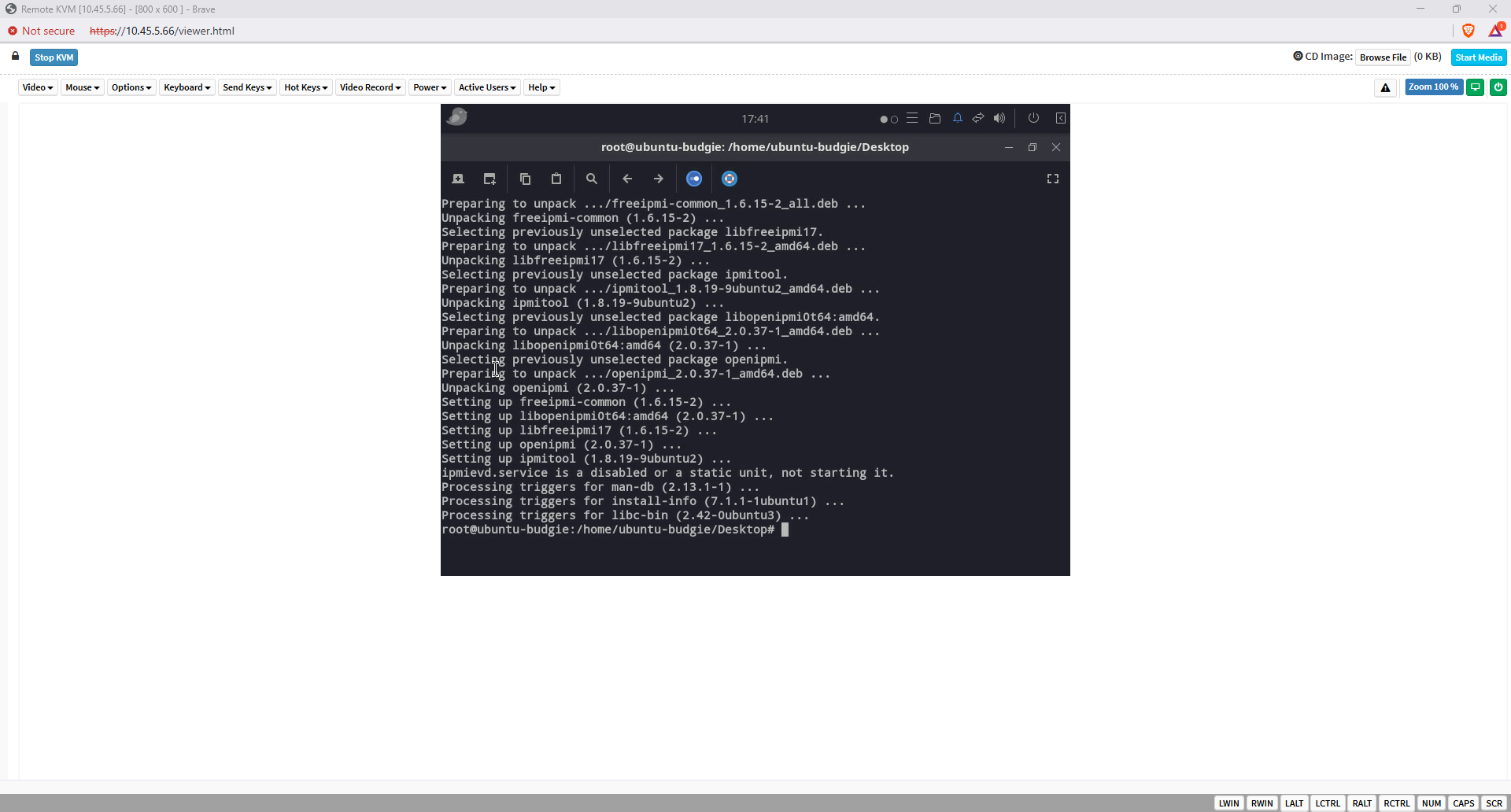Click the green monitor icon button
The height and width of the screenshot is (812, 1511).
coord(1476,87)
